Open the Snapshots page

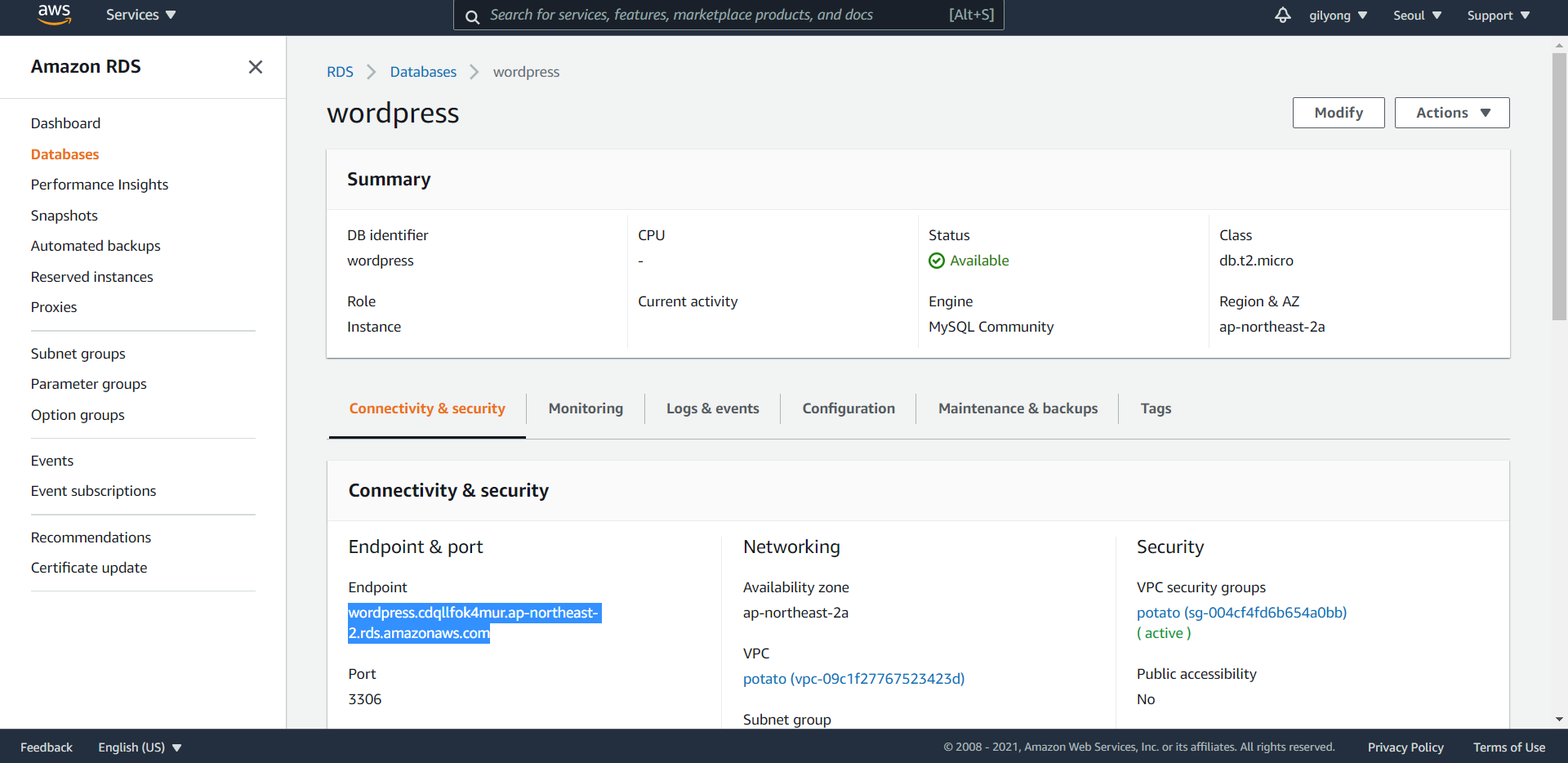(x=64, y=216)
